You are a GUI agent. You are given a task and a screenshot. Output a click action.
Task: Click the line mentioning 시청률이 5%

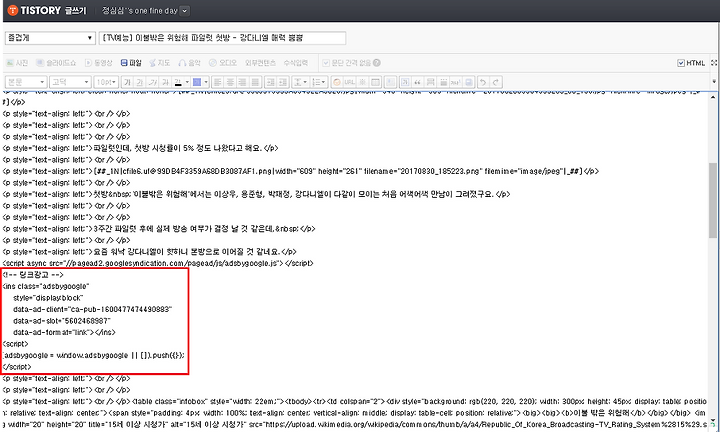click(x=141, y=148)
